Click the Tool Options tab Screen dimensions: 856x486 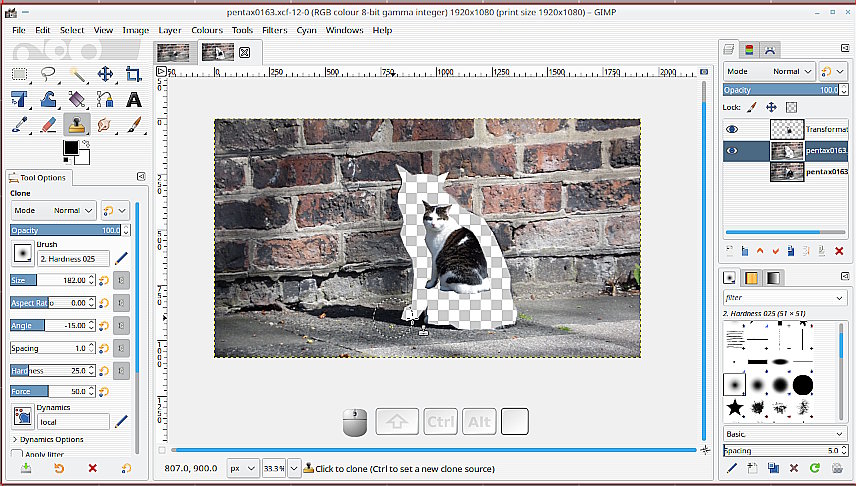38,178
